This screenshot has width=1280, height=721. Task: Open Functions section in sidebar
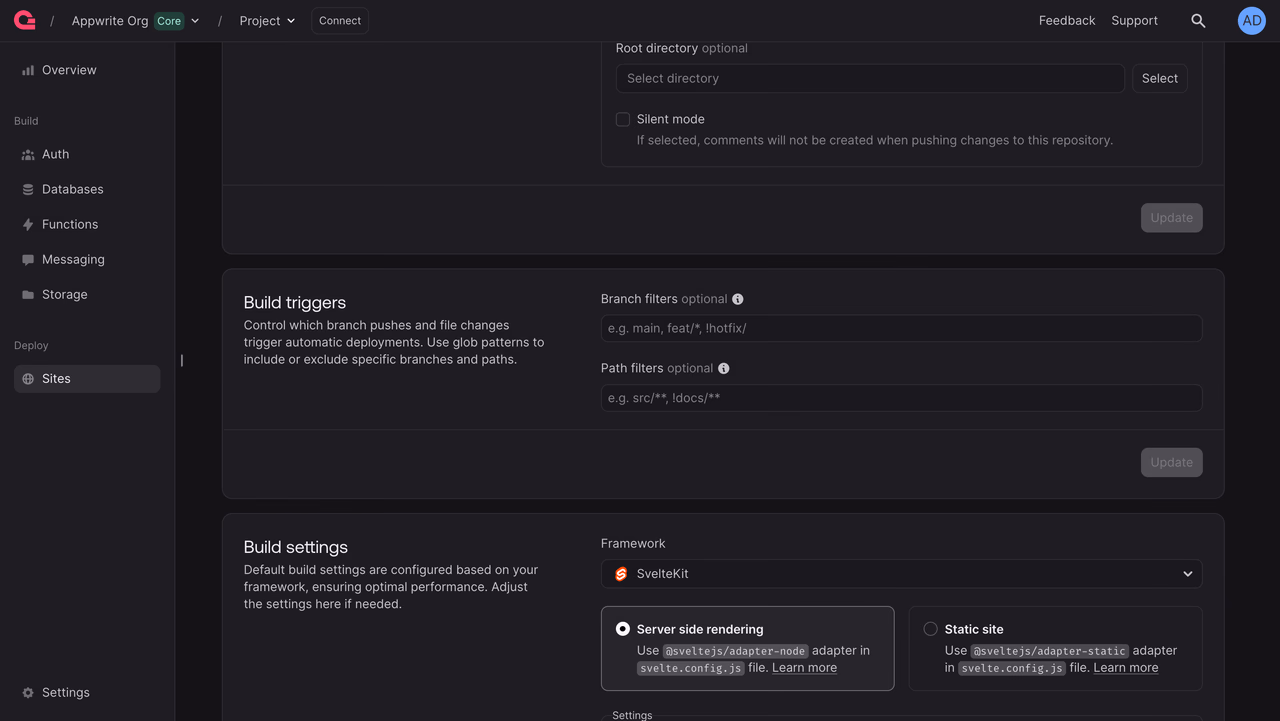click(87, 224)
